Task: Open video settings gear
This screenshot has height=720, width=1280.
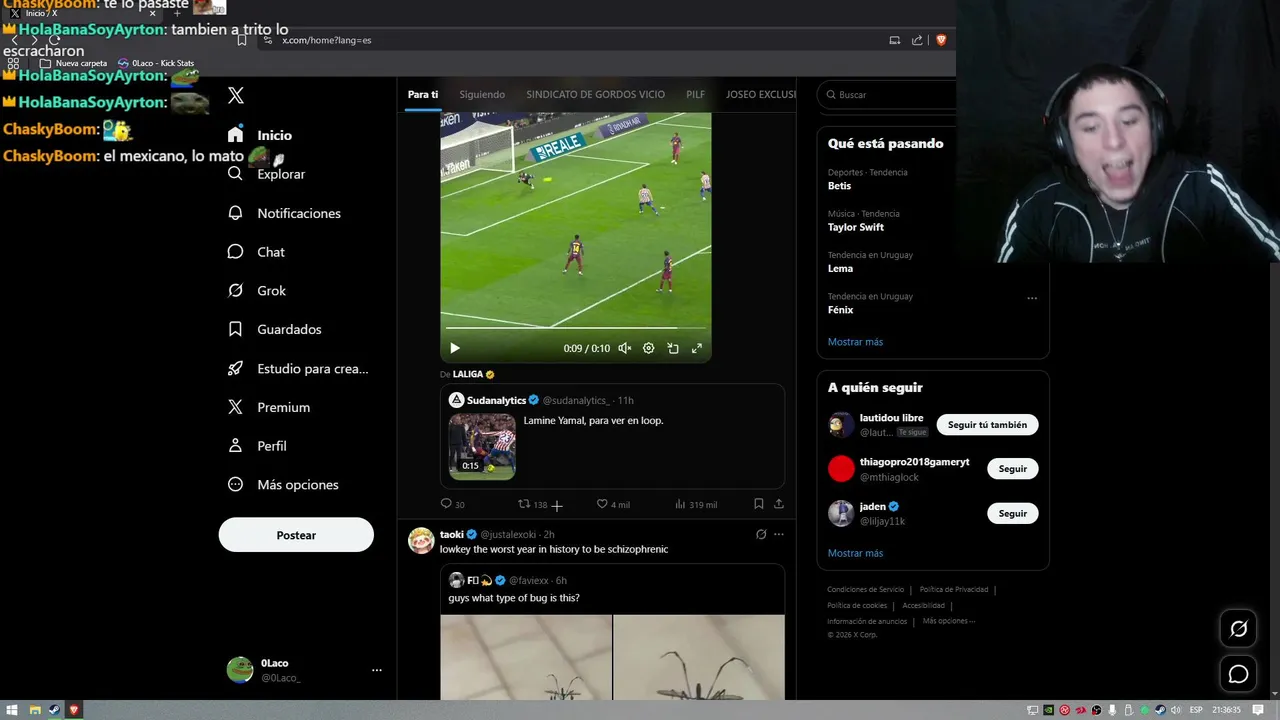Action: (649, 348)
